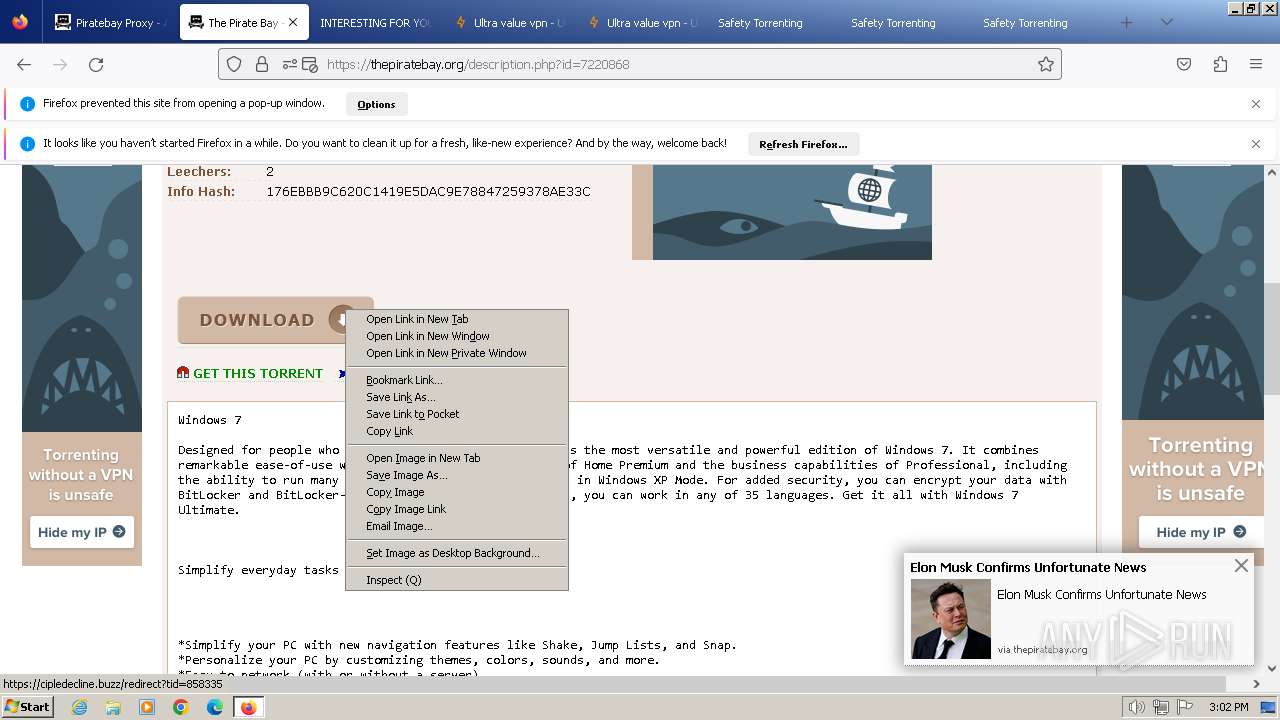Click the DOWNLOAD button
Image resolution: width=1280 pixels, height=720 pixels.
tap(262, 320)
